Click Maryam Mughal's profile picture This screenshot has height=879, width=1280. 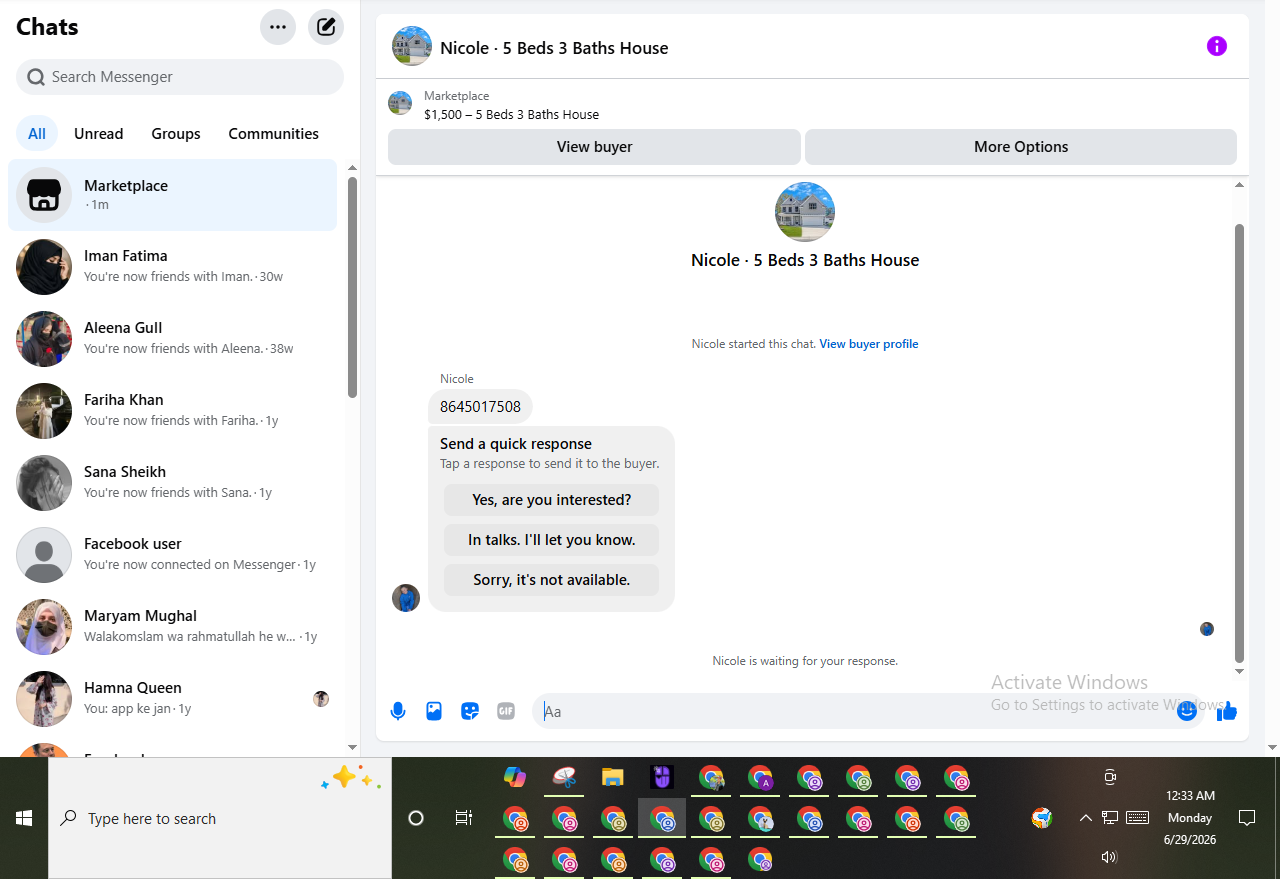tap(44, 627)
